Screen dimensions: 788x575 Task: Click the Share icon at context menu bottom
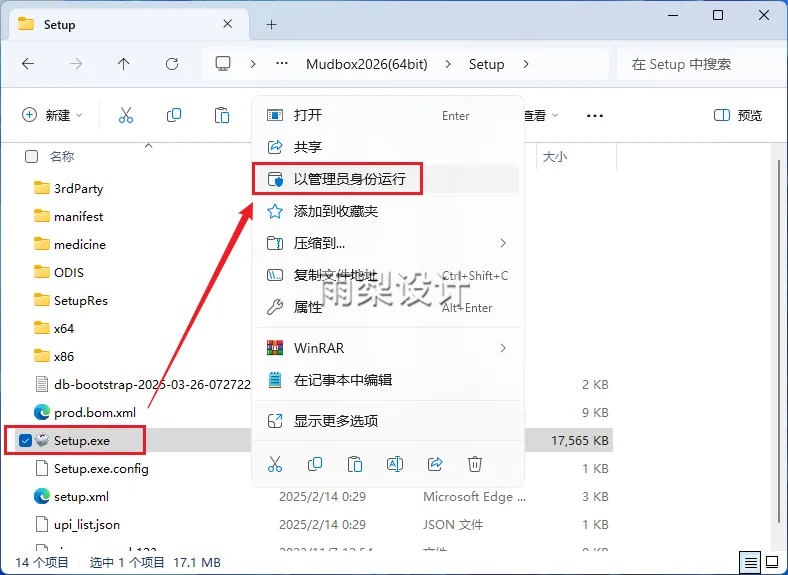click(435, 464)
